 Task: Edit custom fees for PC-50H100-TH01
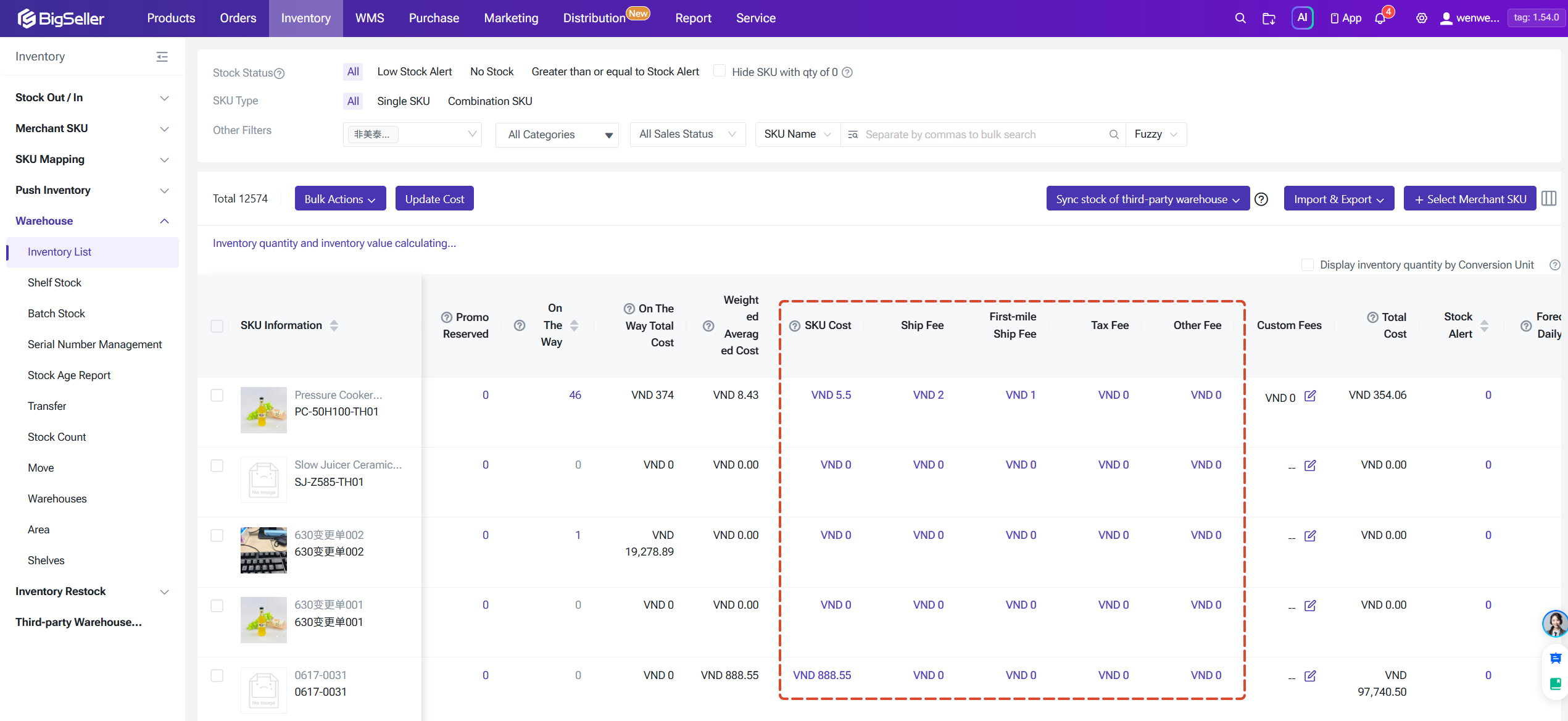1310,396
